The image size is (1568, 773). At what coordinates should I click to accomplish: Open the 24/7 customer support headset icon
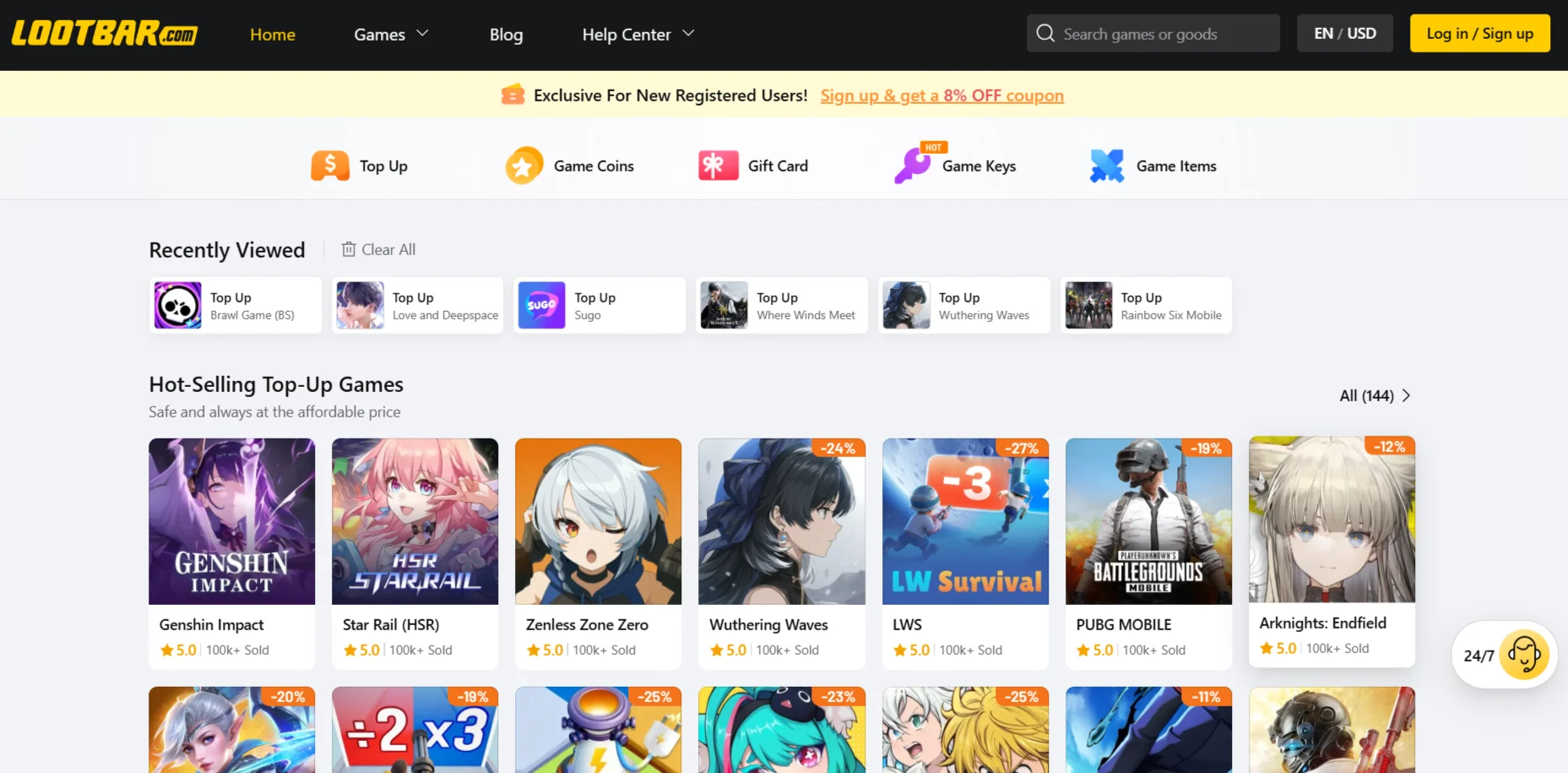click(1524, 655)
